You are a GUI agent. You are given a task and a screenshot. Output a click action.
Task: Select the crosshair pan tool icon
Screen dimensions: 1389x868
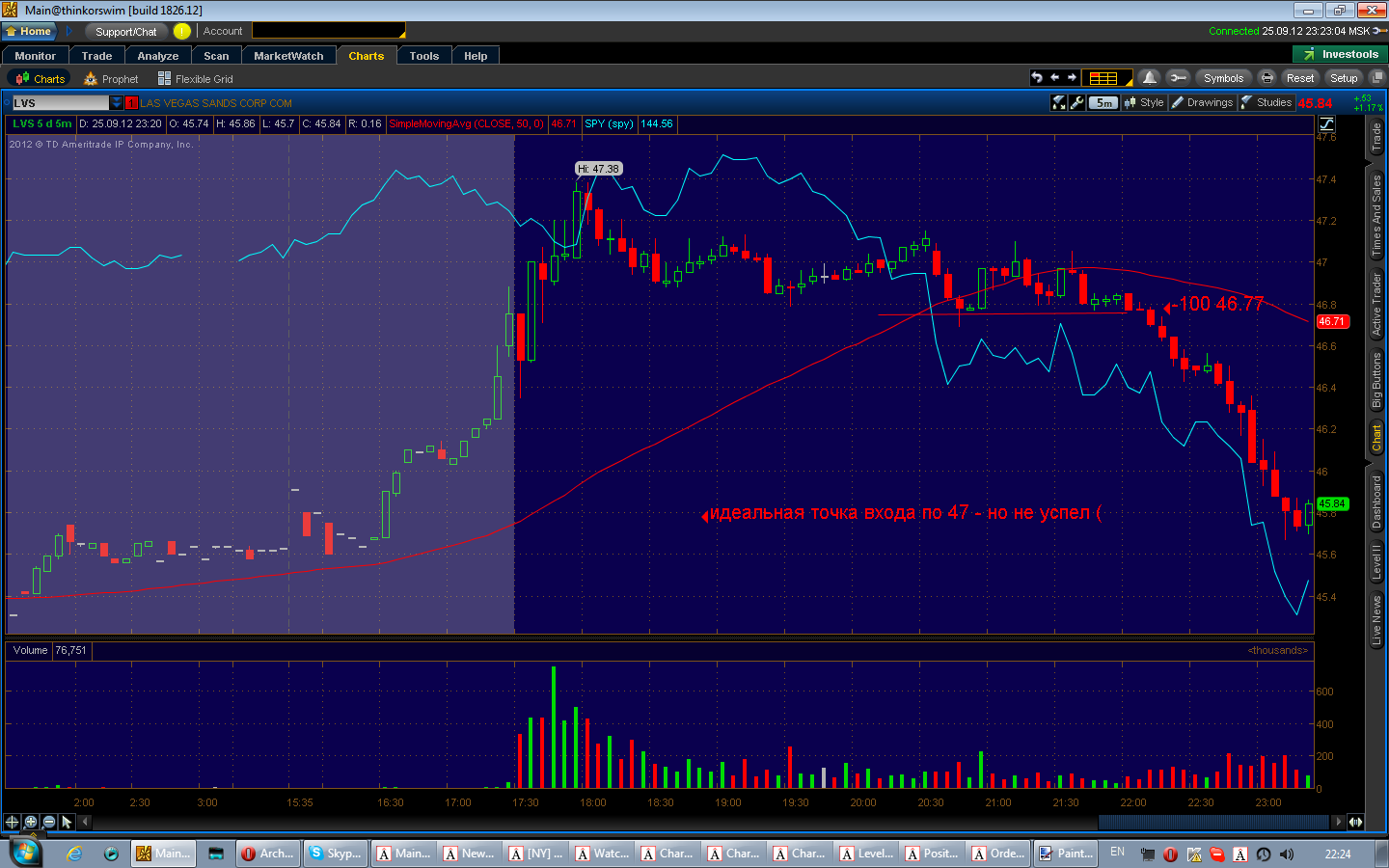click(12, 822)
